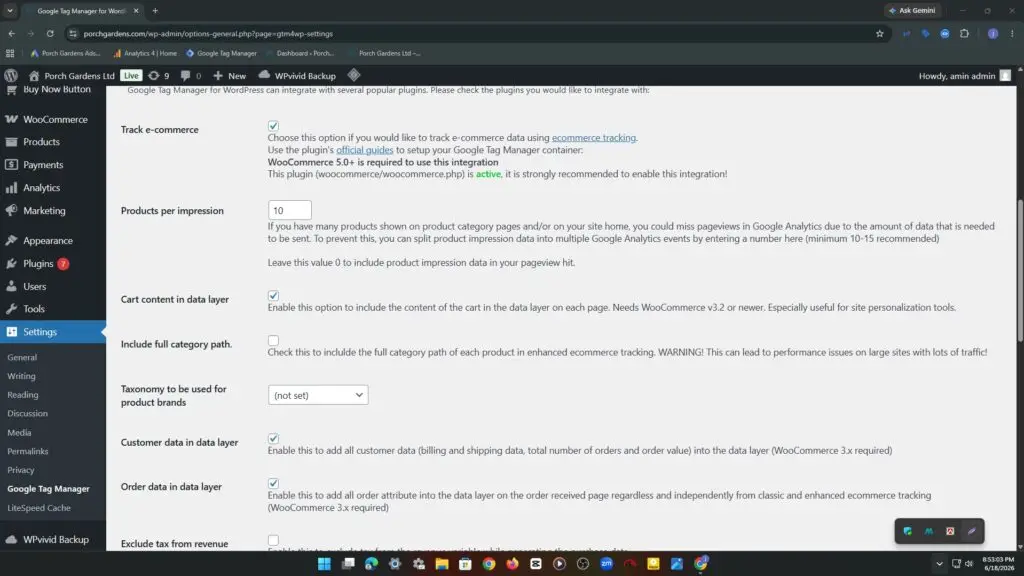Enable Exclude tax from revenue checkbox
The image size is (1024, 576).
(x=273, y=540)
